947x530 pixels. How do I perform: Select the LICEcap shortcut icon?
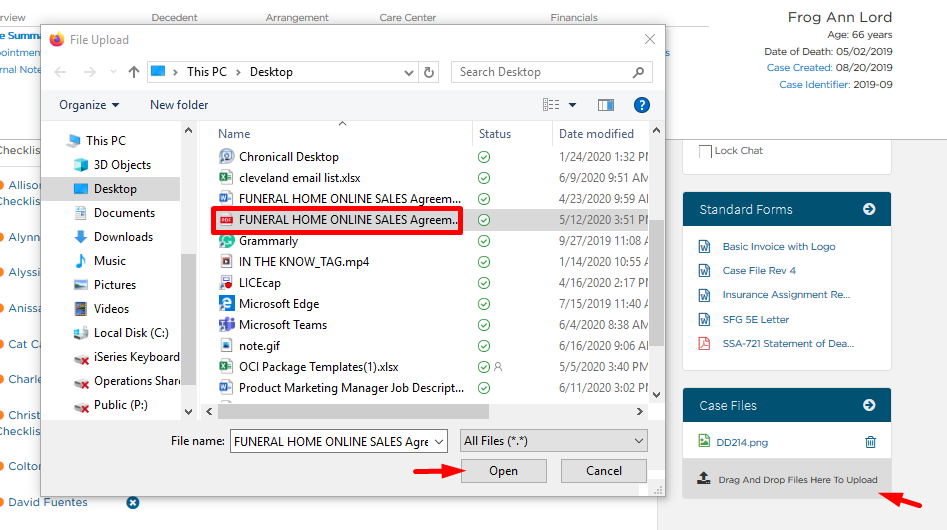(x=226, y=283)
